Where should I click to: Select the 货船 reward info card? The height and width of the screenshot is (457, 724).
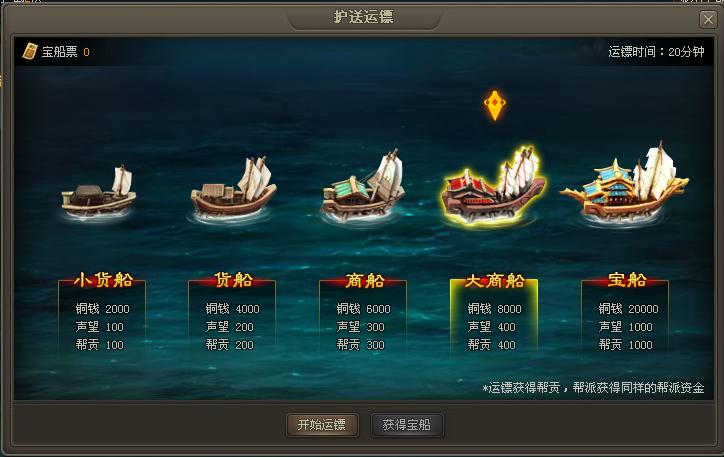coord(232,313)
